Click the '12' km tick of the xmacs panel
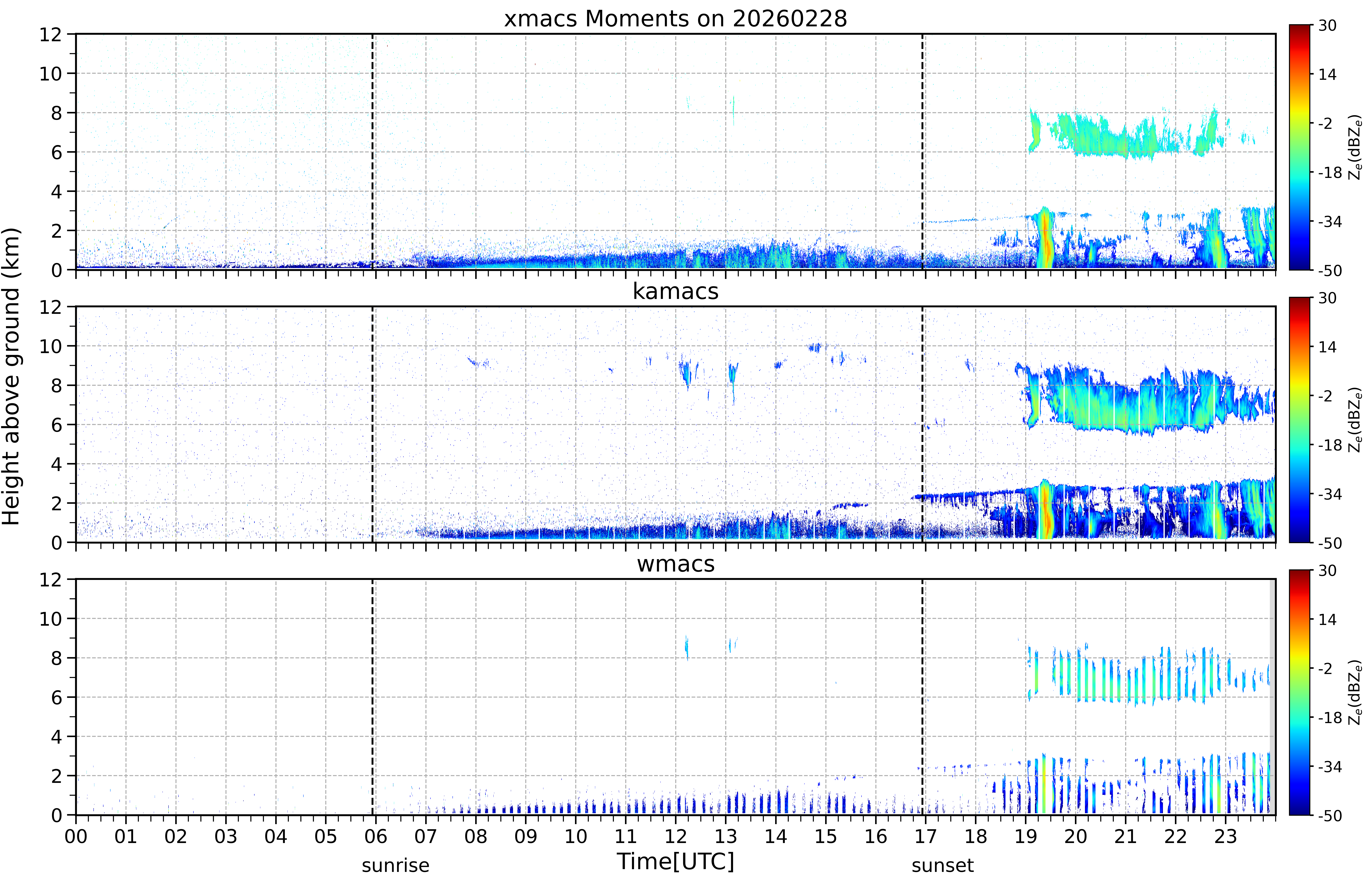Viewport: 1372px width, 885px height. 51,35
